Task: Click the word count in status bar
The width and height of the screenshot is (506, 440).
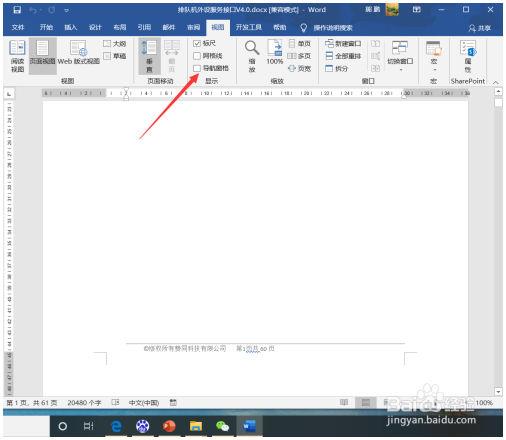Action: click(x=84, y=403)
